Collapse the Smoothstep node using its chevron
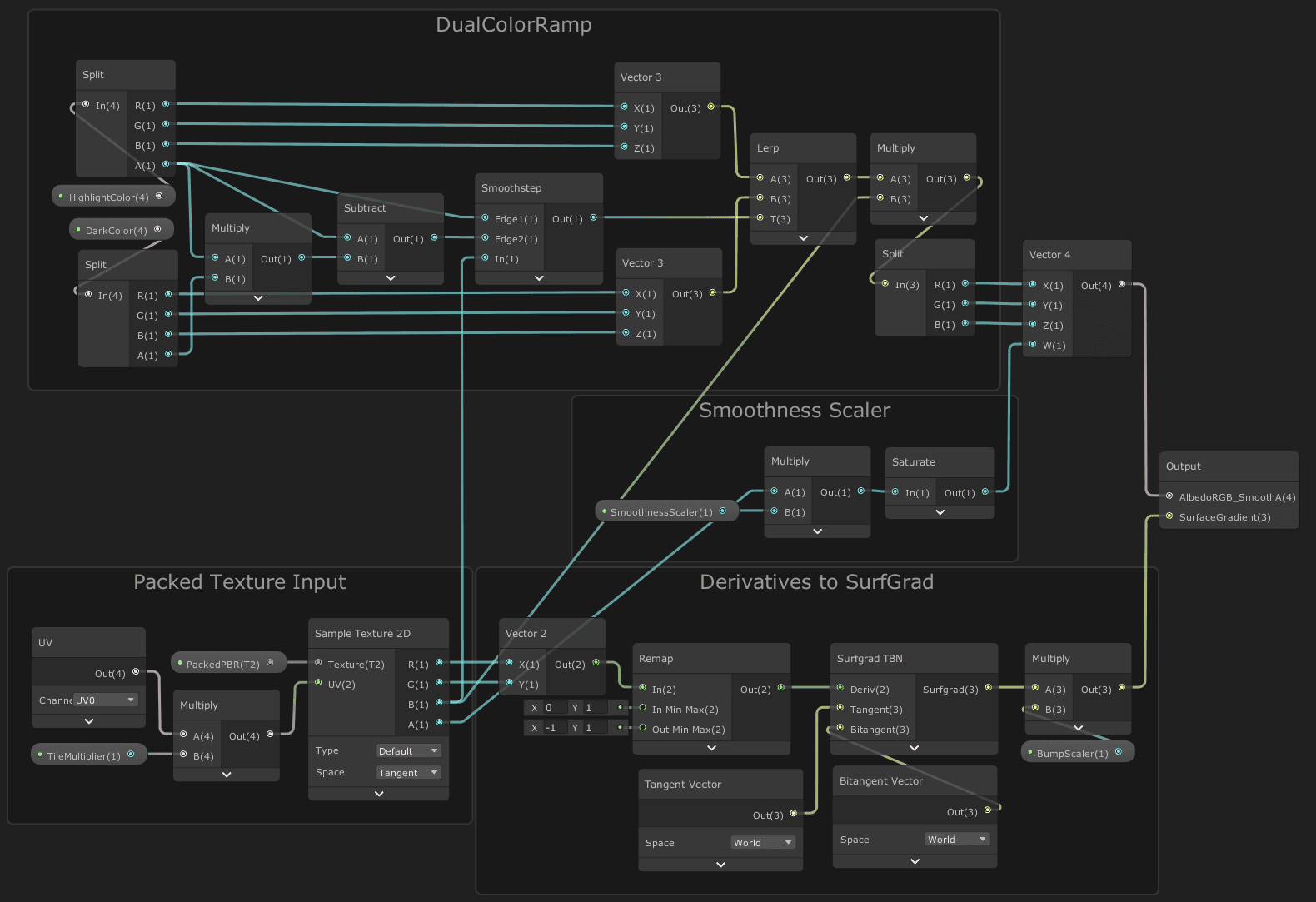Viewport: 1316px width, 902px height. [539, 278]
